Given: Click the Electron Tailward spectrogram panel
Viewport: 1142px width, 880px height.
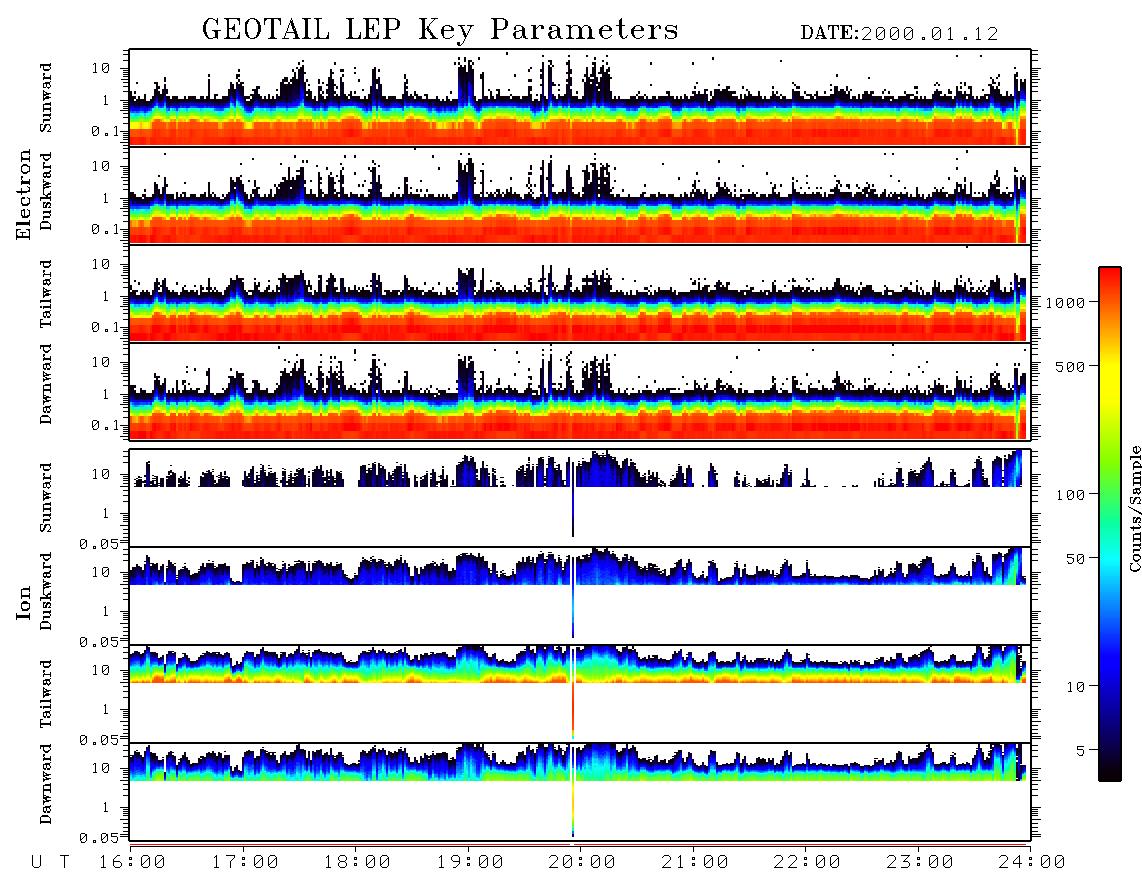Looking at the screenshot, I should tap(580, 294).
